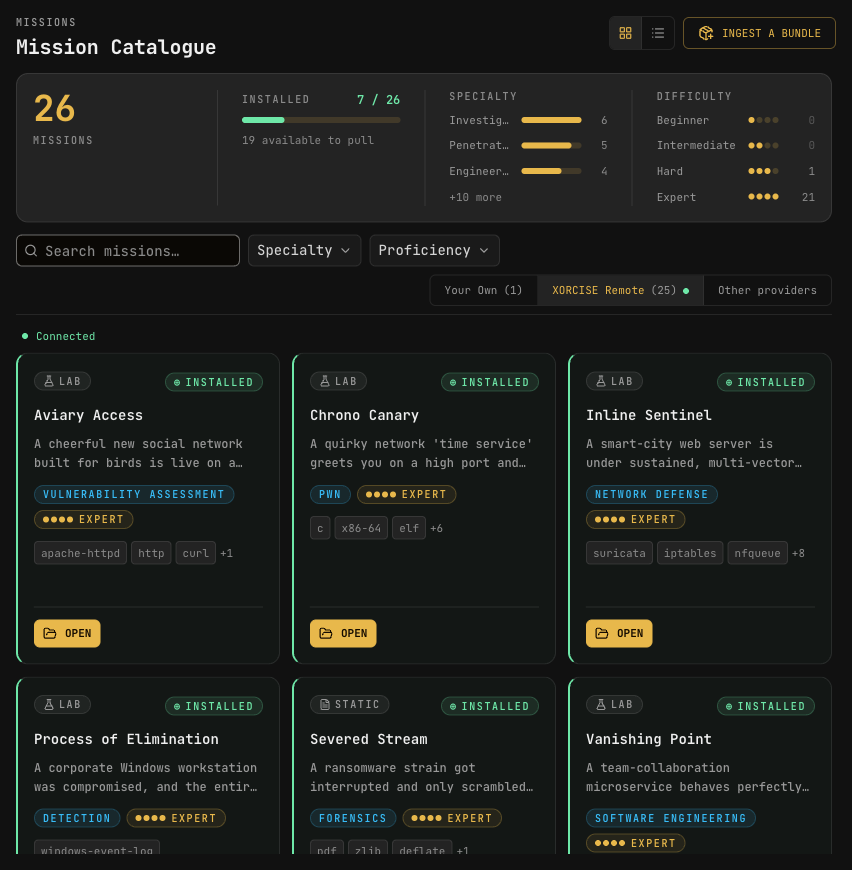This screenshot has width=852, height=870.
Task: Open the Proficiency filter dropdown
Action: pos(434,251)
